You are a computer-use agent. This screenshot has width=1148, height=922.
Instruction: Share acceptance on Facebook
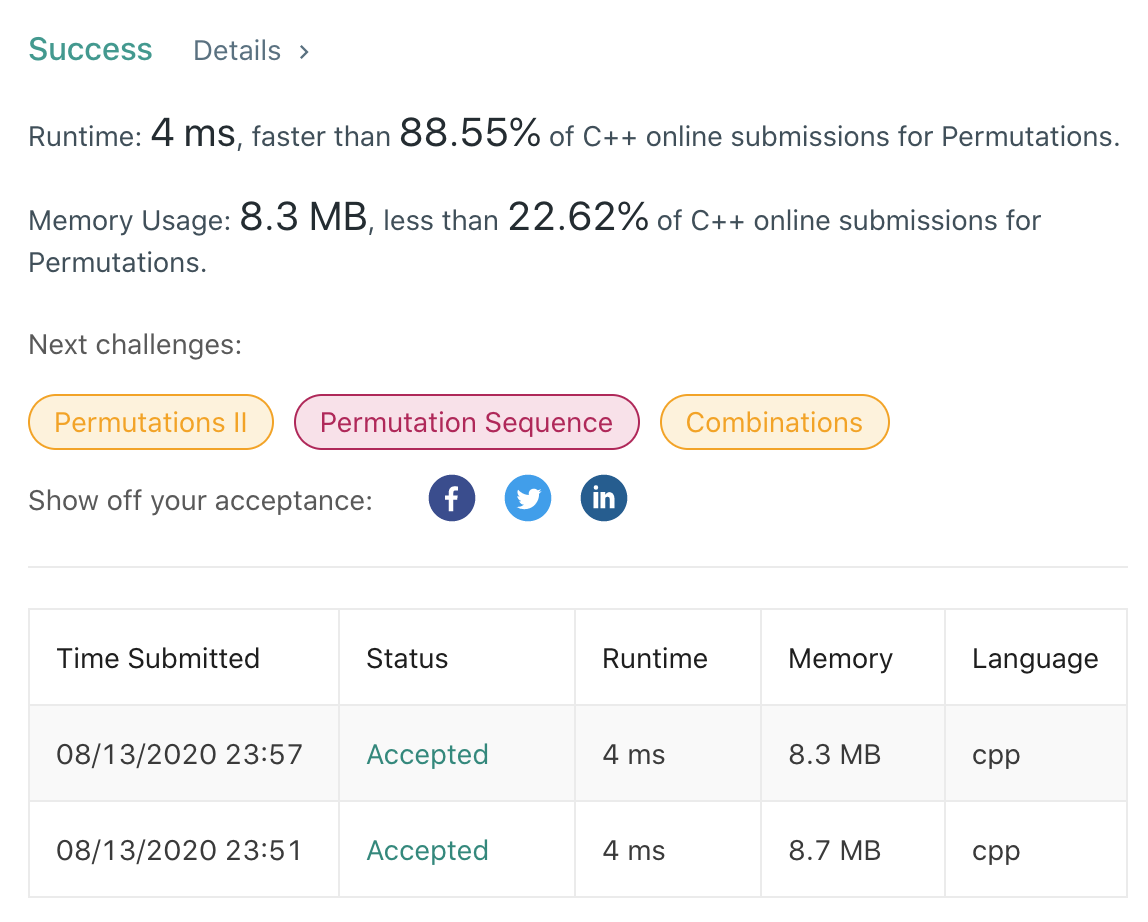452,497
